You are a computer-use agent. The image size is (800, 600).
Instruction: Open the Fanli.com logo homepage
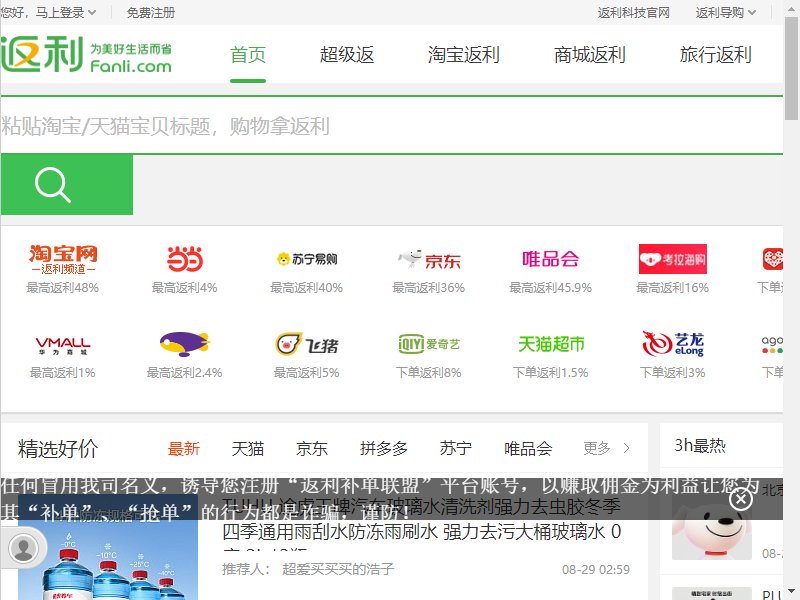[86, 54]
